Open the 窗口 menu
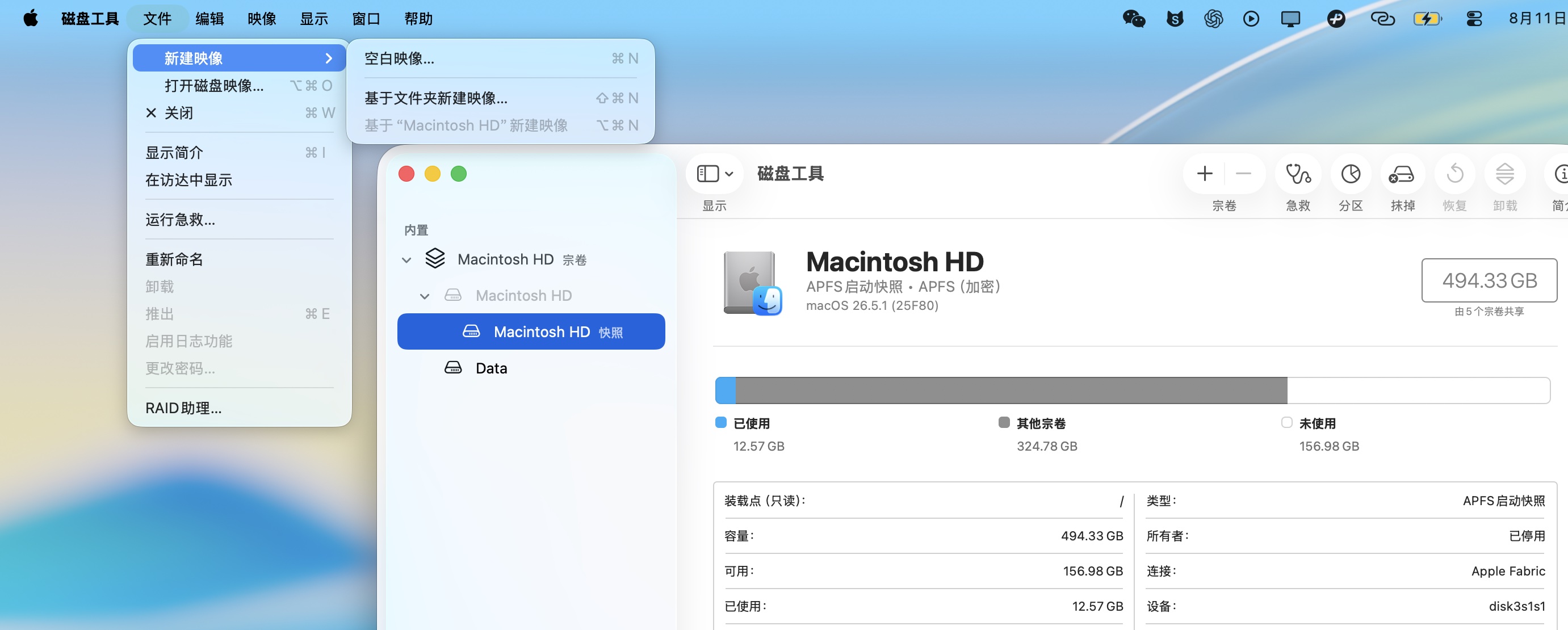Screen dimensions: 1568x630 point(366,19)
